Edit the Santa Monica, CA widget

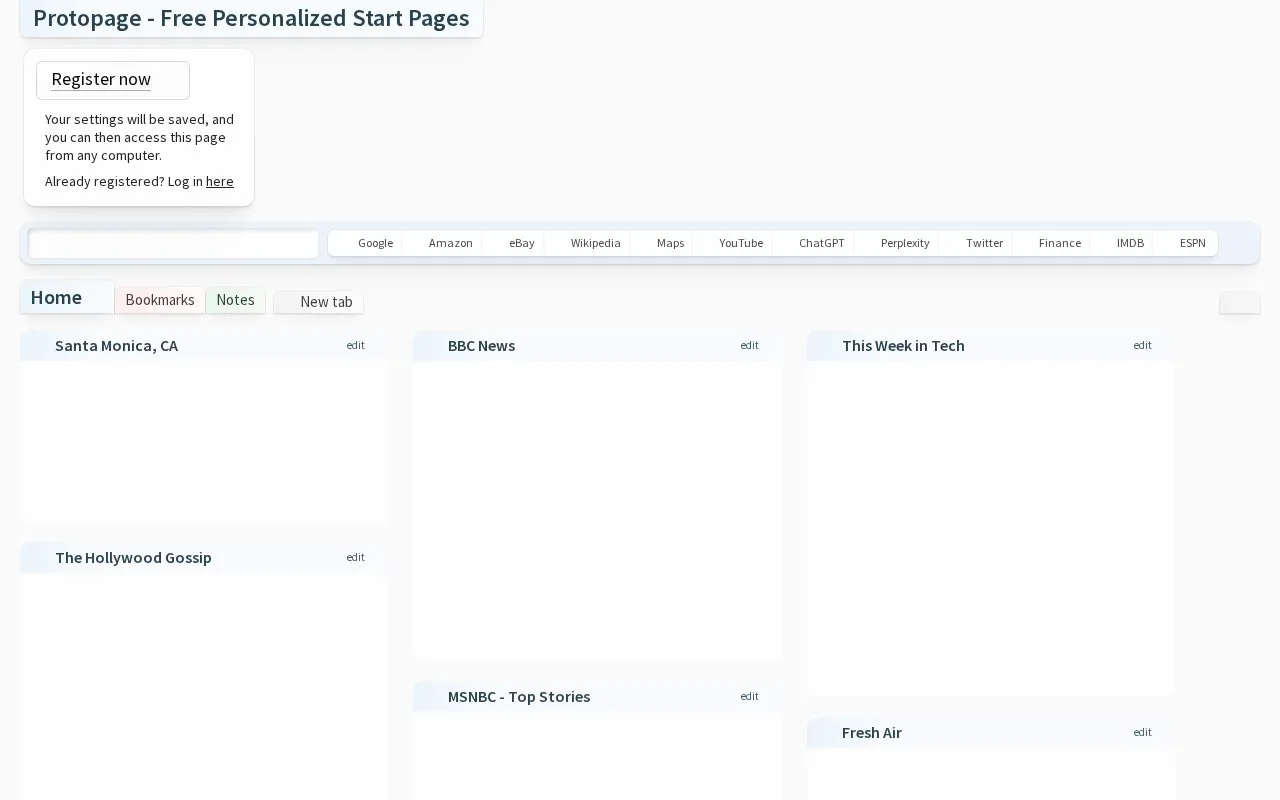tap(356, 345)
